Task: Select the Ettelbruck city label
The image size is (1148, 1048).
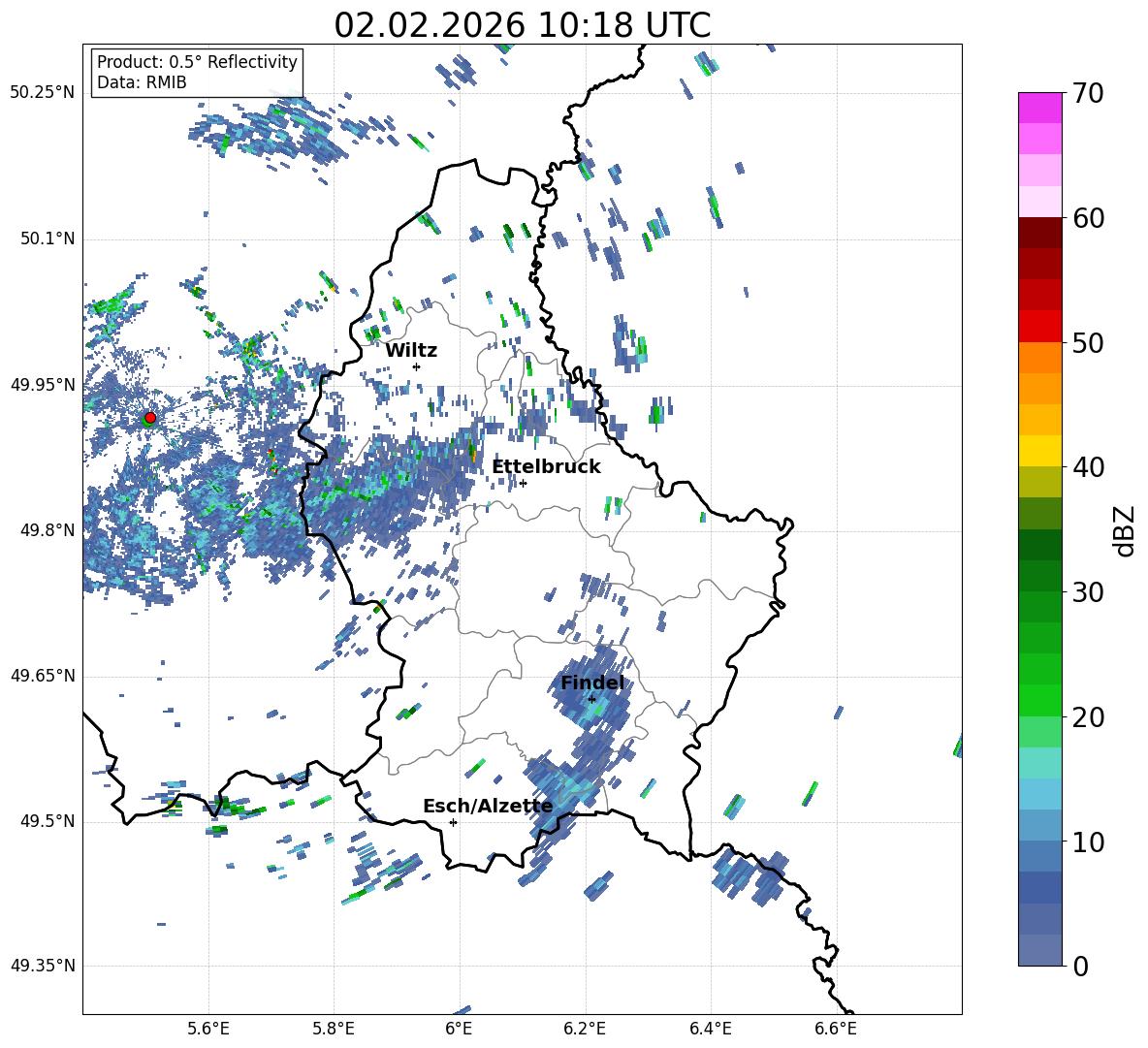Action: 546,466
